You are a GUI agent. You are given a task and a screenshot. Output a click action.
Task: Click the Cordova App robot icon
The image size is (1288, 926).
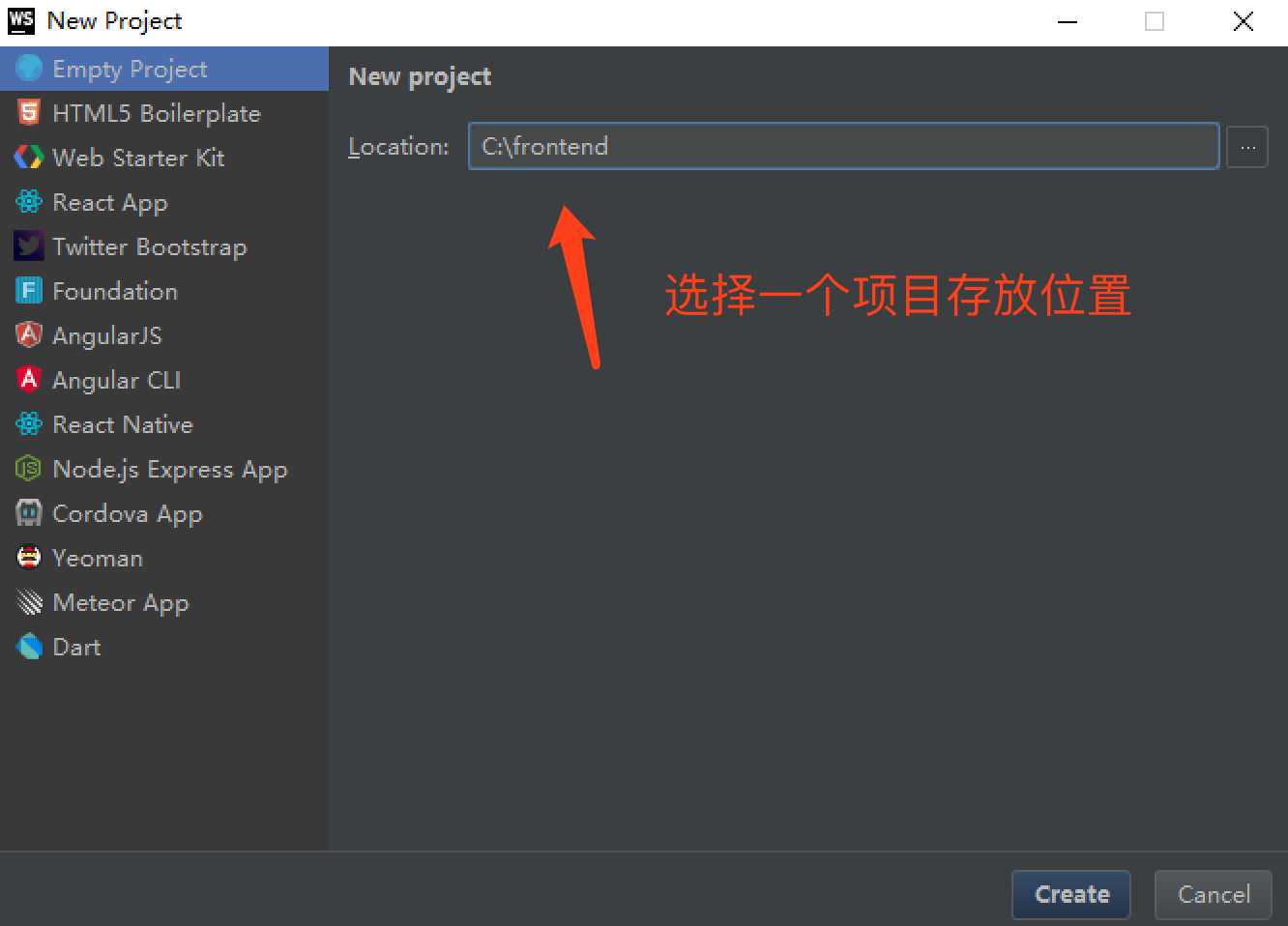click(29, 513)
